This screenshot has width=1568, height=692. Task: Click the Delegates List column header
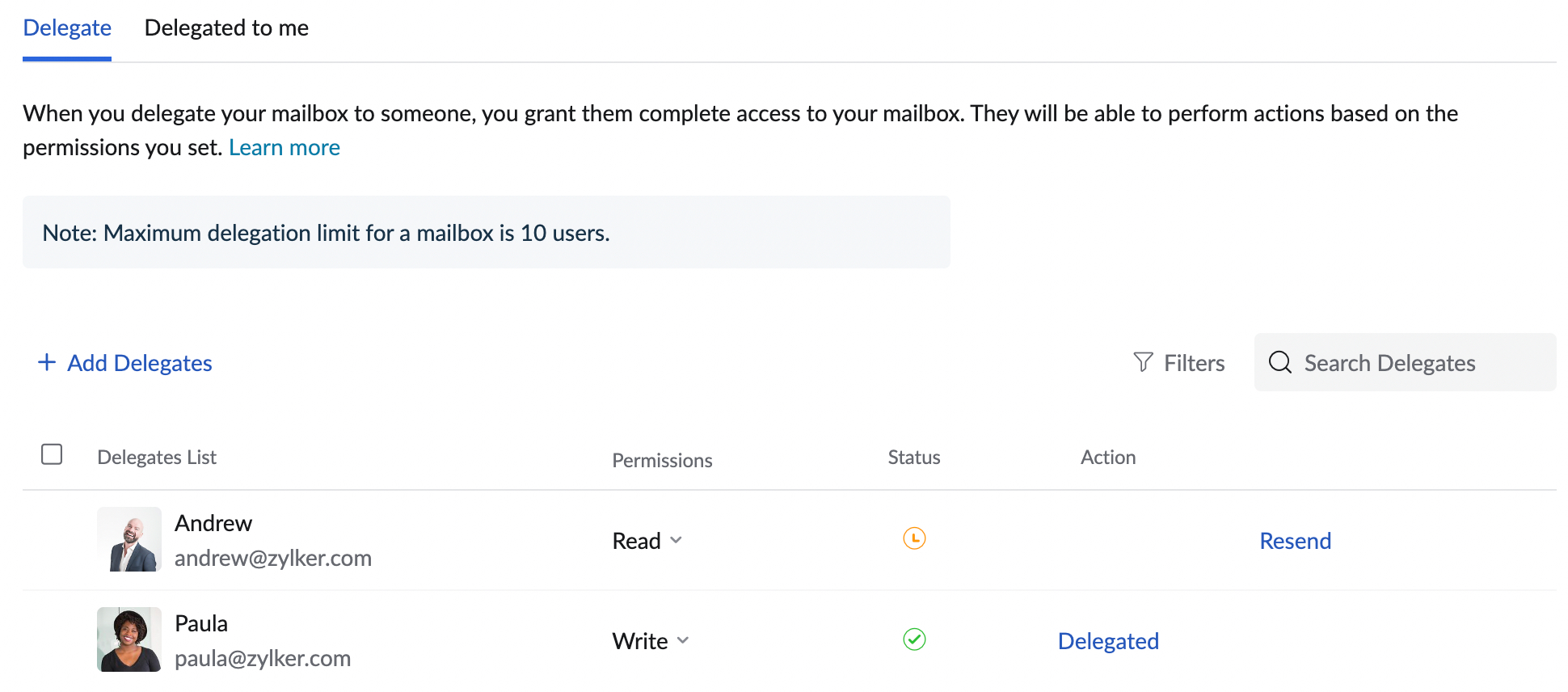(x=157, y=458)
